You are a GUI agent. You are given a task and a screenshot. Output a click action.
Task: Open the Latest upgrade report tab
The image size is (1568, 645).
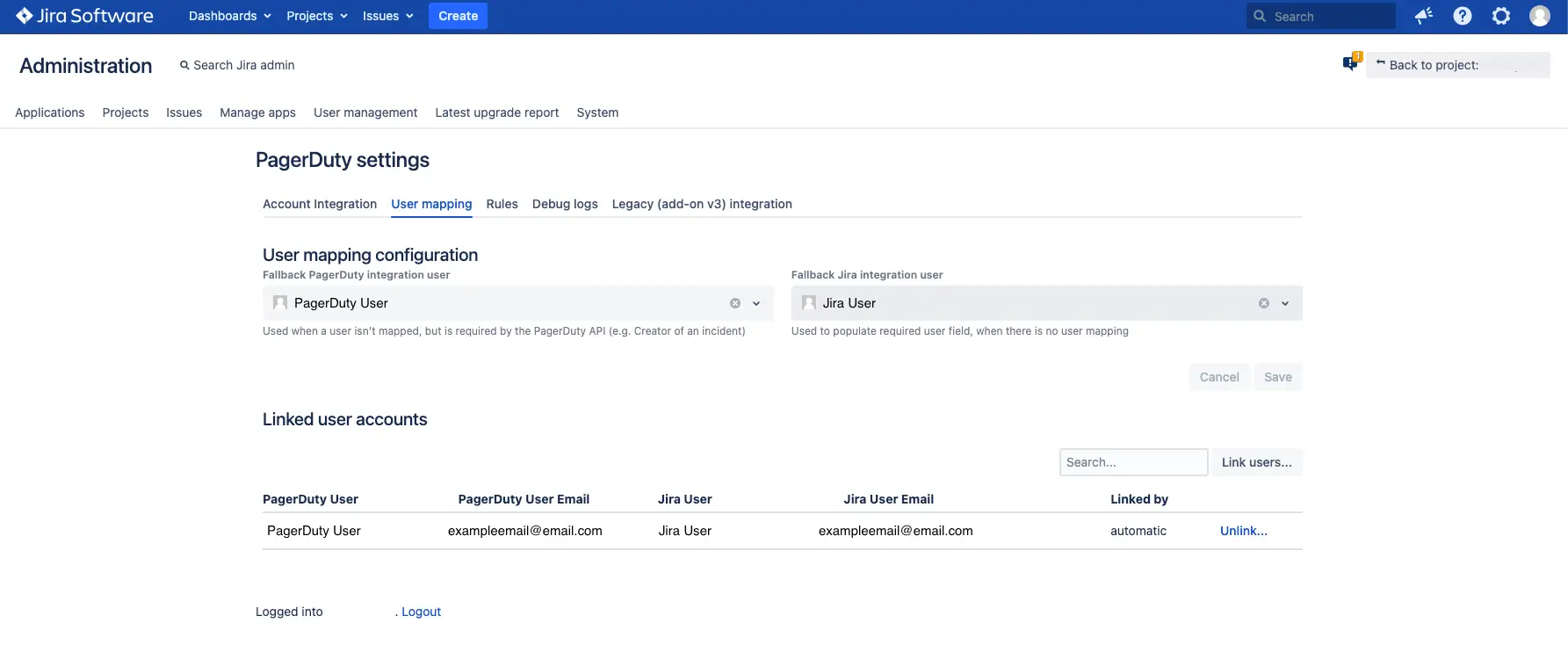coord(497,112)
